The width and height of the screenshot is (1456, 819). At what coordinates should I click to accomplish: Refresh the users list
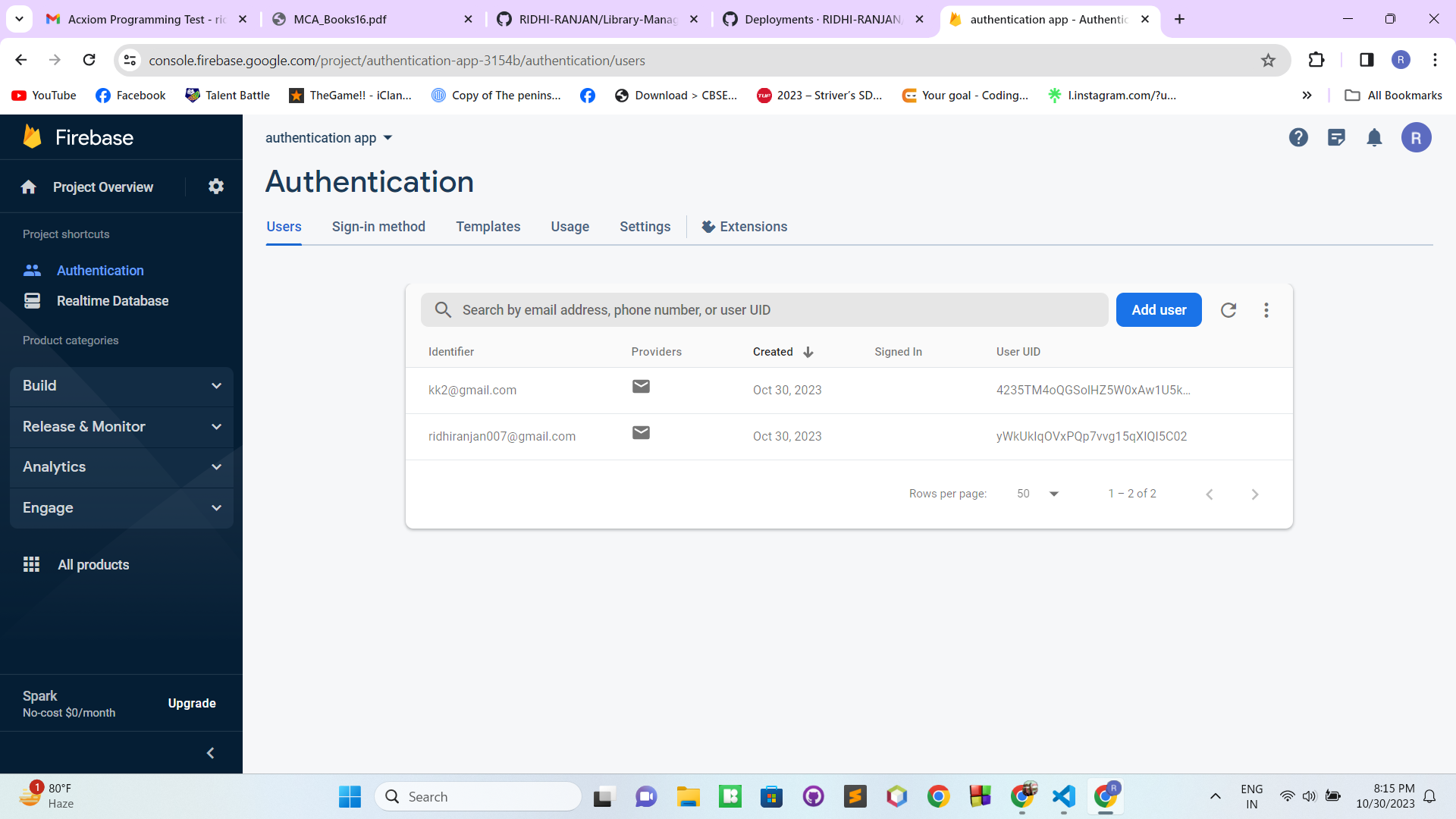click(x=1228, y=309)
